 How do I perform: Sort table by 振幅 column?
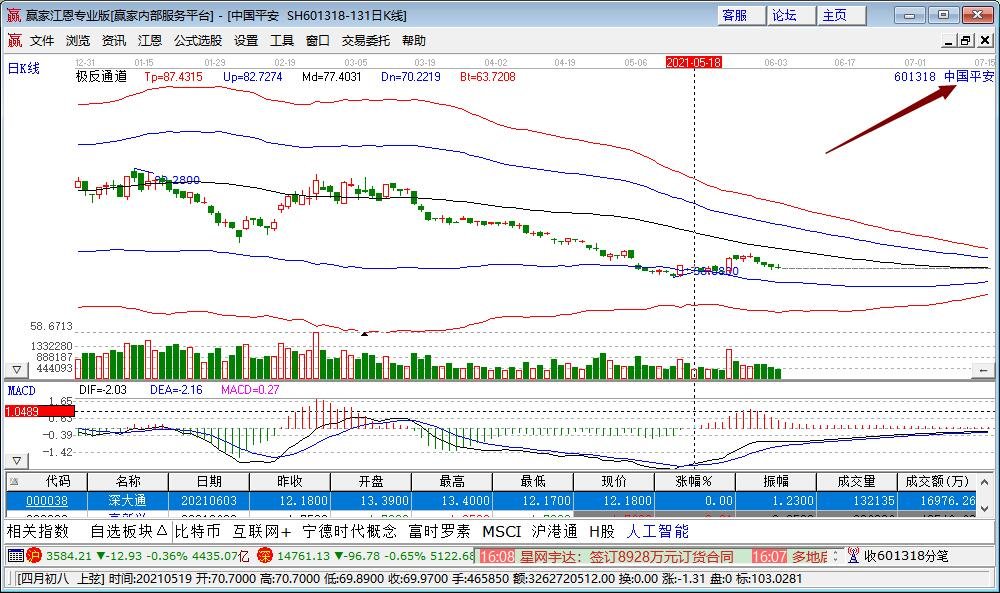776,481
